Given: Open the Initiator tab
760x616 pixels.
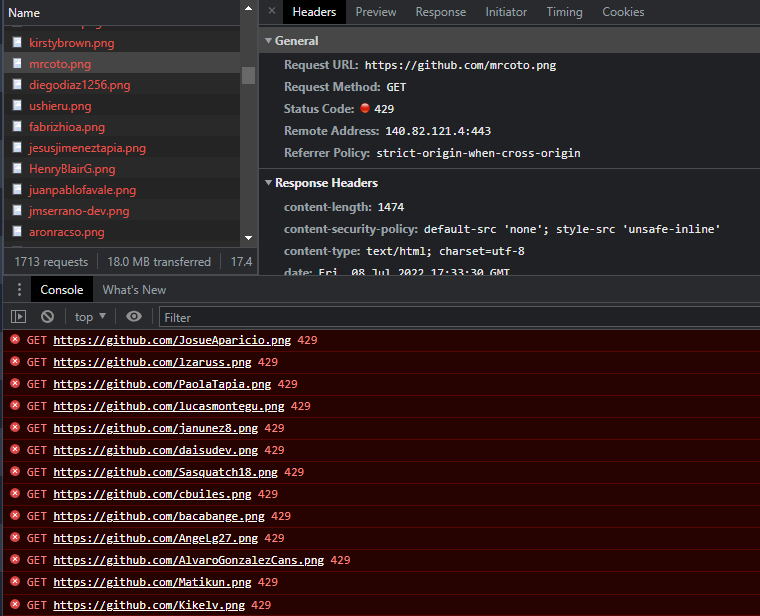Looking at the screenshot, I should (506, 12).
